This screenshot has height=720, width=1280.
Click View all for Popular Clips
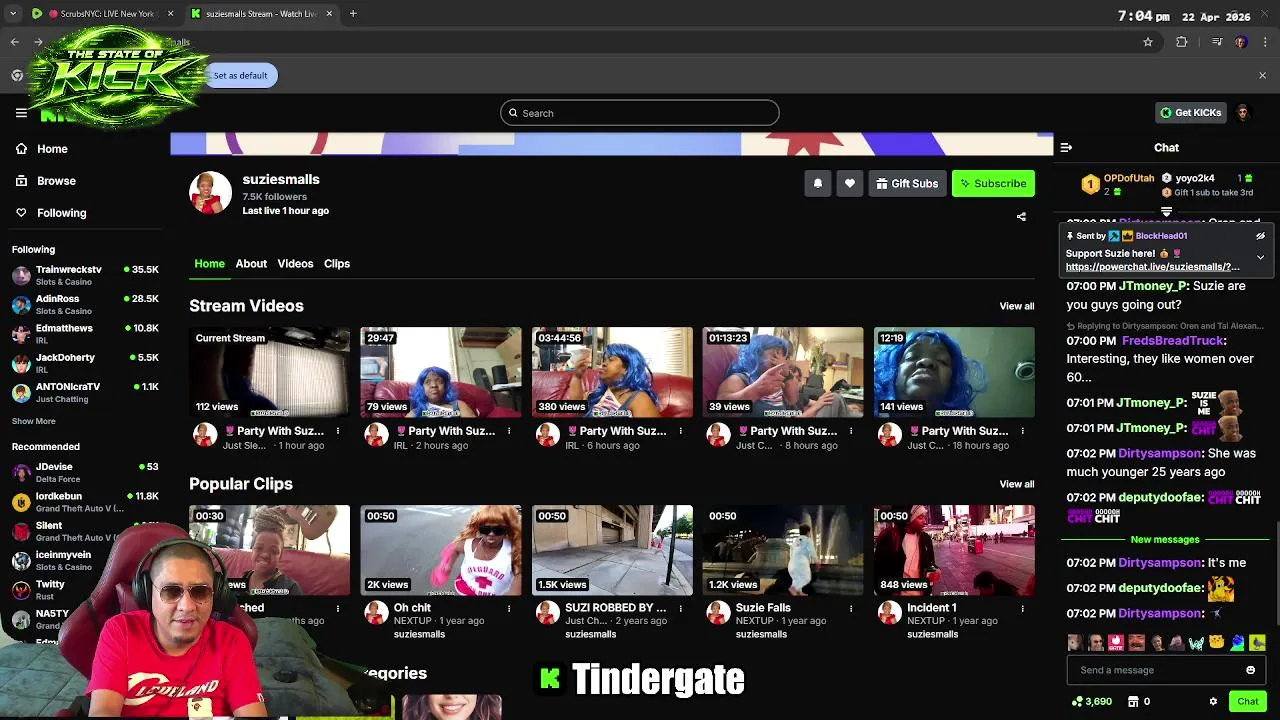[1017, 484]
